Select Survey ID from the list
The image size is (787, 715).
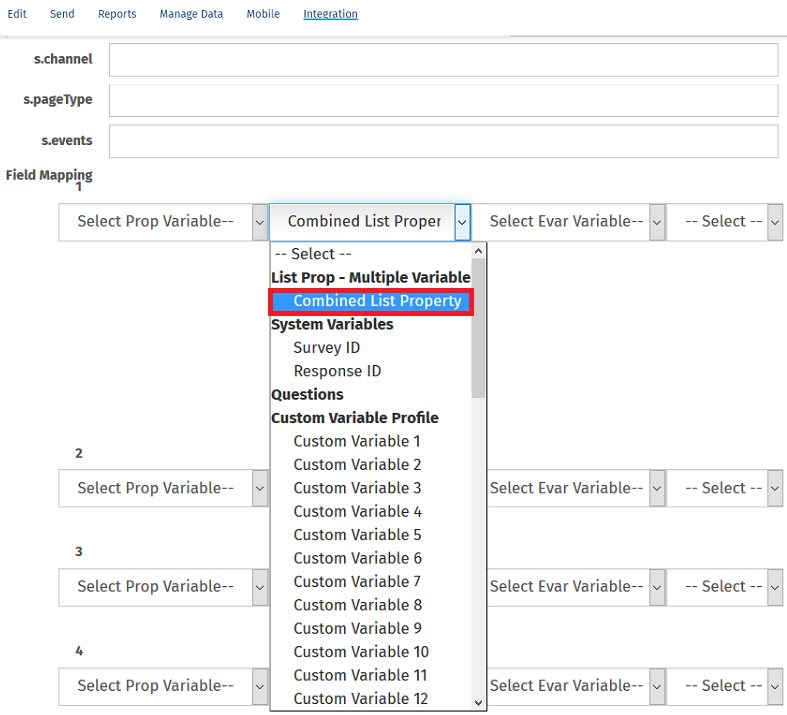point(326,348)
